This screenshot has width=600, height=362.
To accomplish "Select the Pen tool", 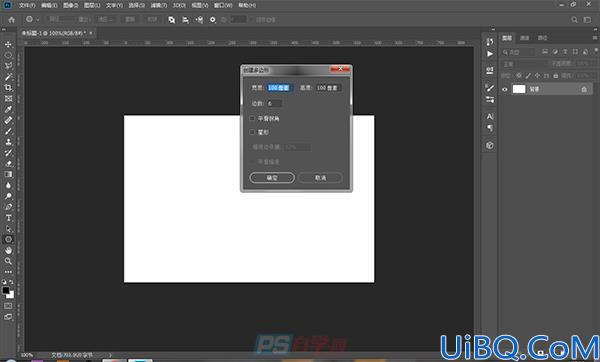I will tap(8, 207).
